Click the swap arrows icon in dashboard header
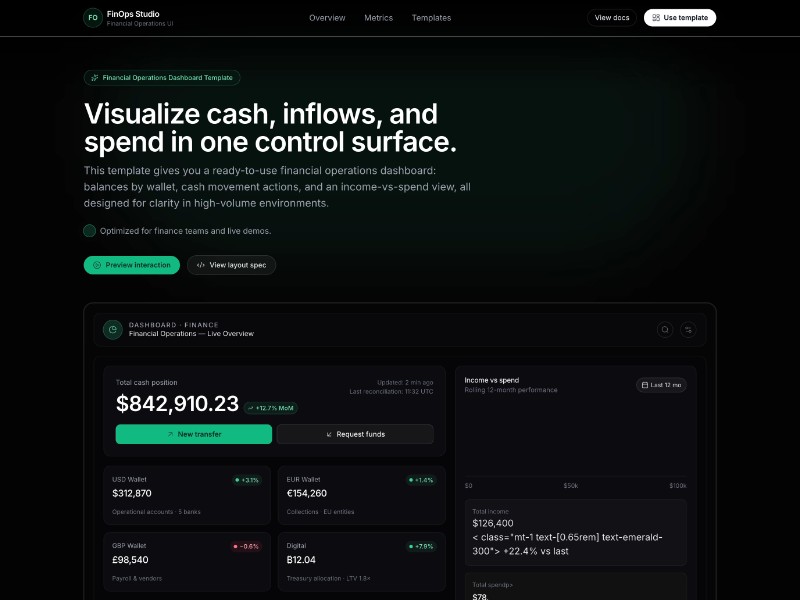Screen dimensions: 800x600 coord(689,329)
